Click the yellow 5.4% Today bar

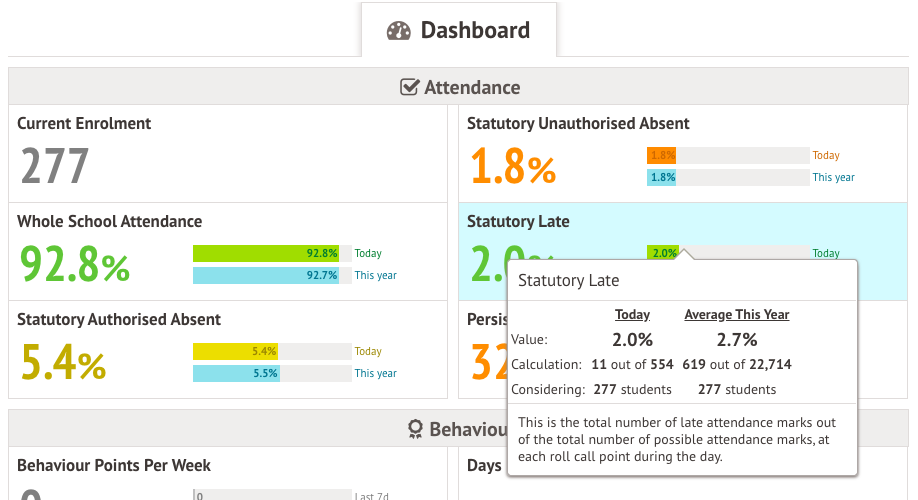coord(235,352)
